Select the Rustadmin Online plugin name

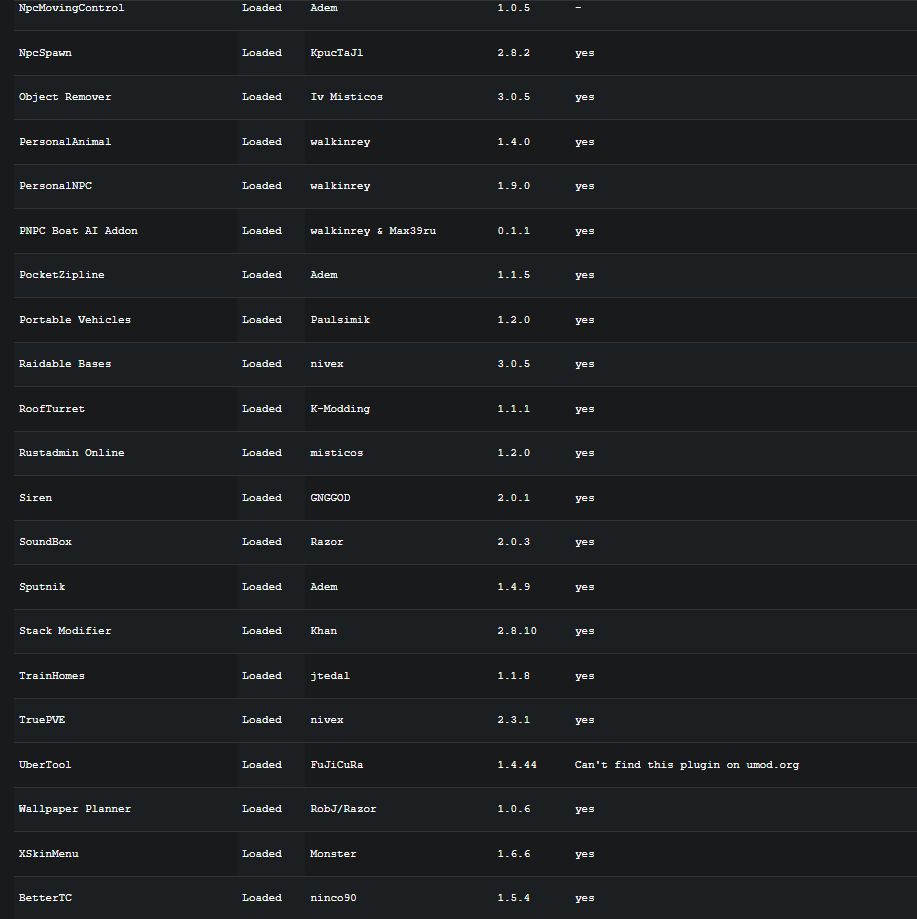[x=71, y=453]
